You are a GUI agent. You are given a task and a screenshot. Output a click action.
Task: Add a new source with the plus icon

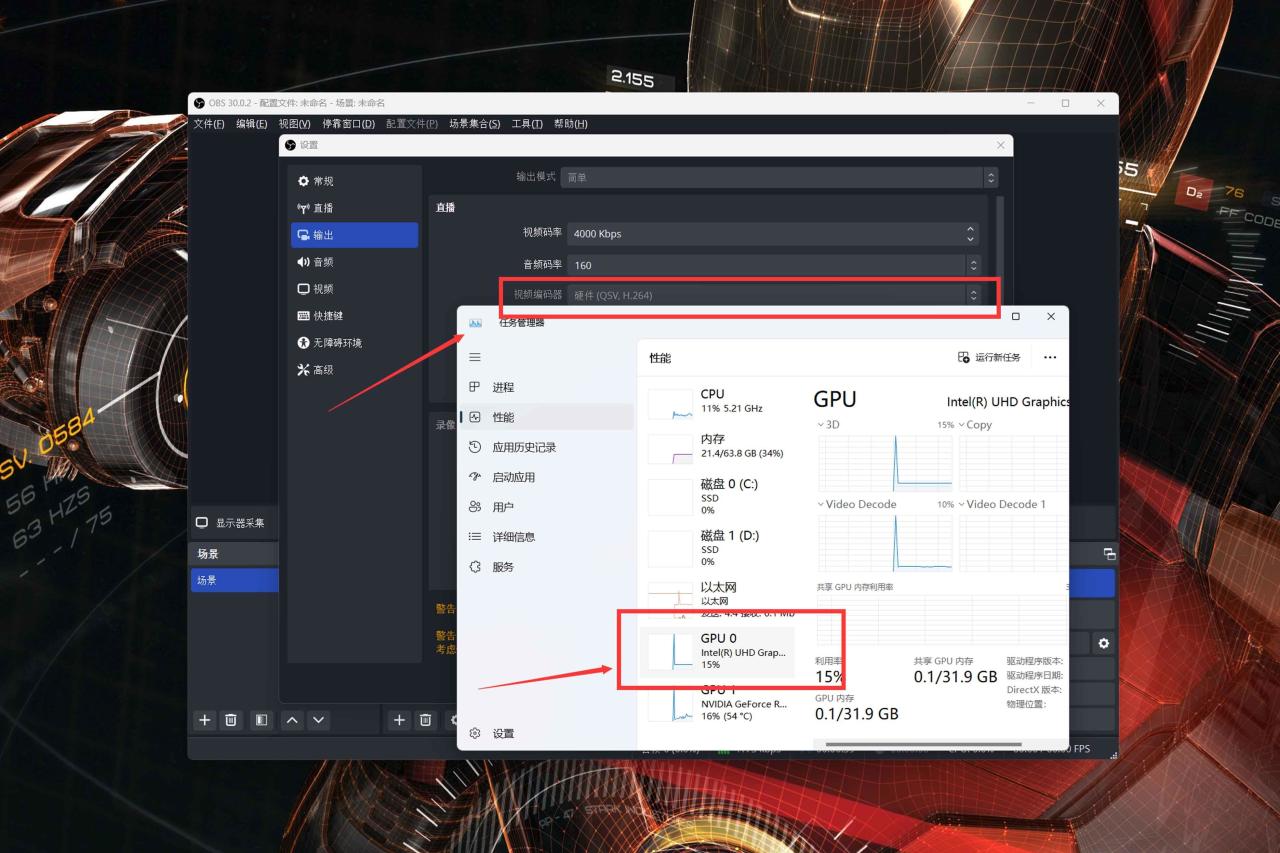click(x=399, y=720)
